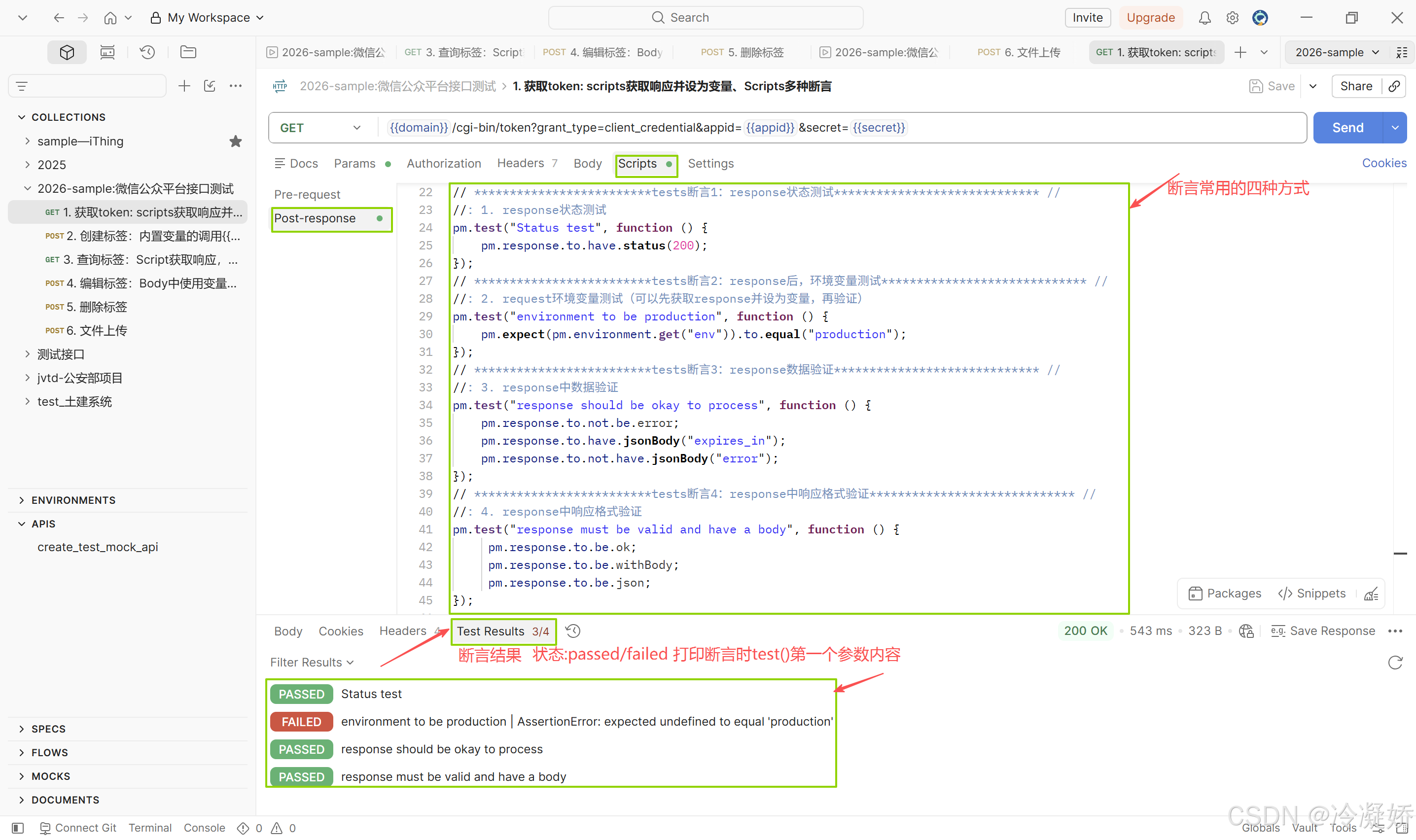Click Save Response button
Image resolution: width=1416 pixels, height=840 pixels.
tap(1323, 630)
